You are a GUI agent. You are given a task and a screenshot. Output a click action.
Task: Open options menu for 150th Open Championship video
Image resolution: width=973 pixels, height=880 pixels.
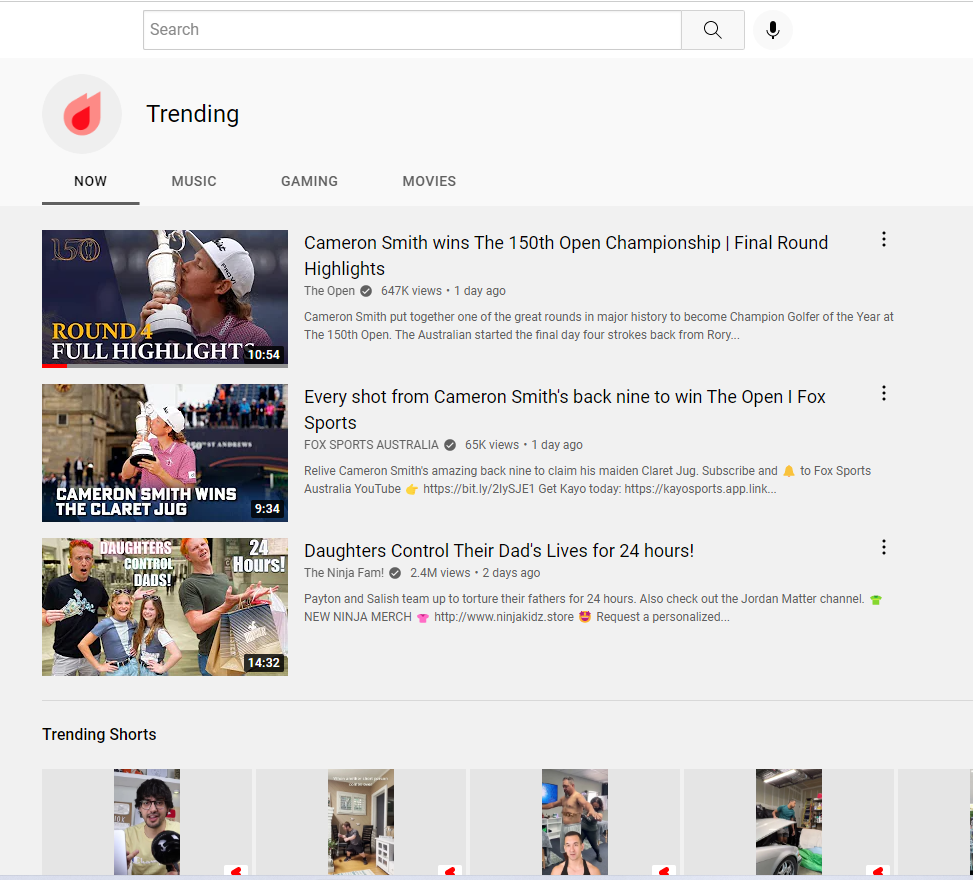point(883,239)
